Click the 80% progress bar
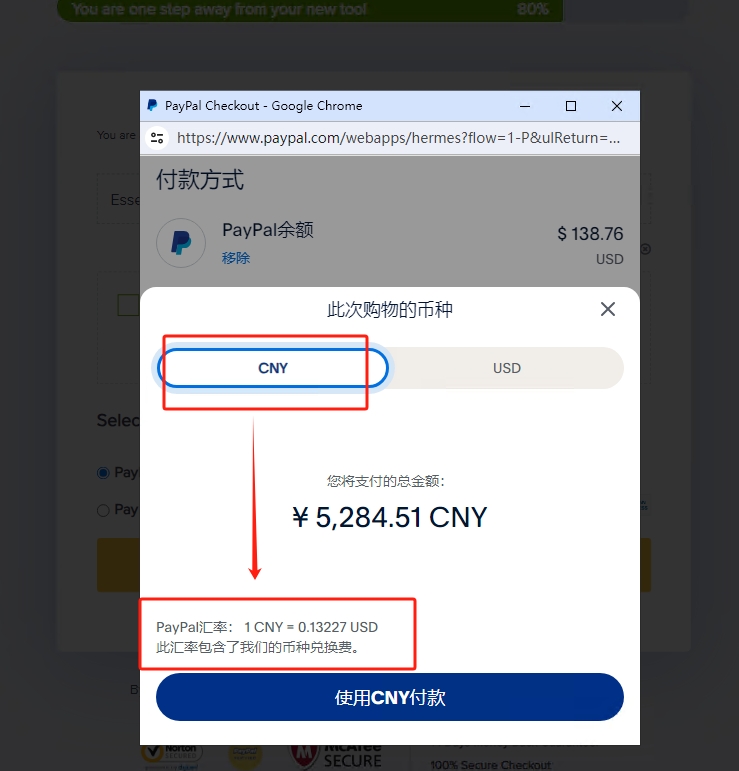This screenshot has width=739, height=771. coord(310,9)
